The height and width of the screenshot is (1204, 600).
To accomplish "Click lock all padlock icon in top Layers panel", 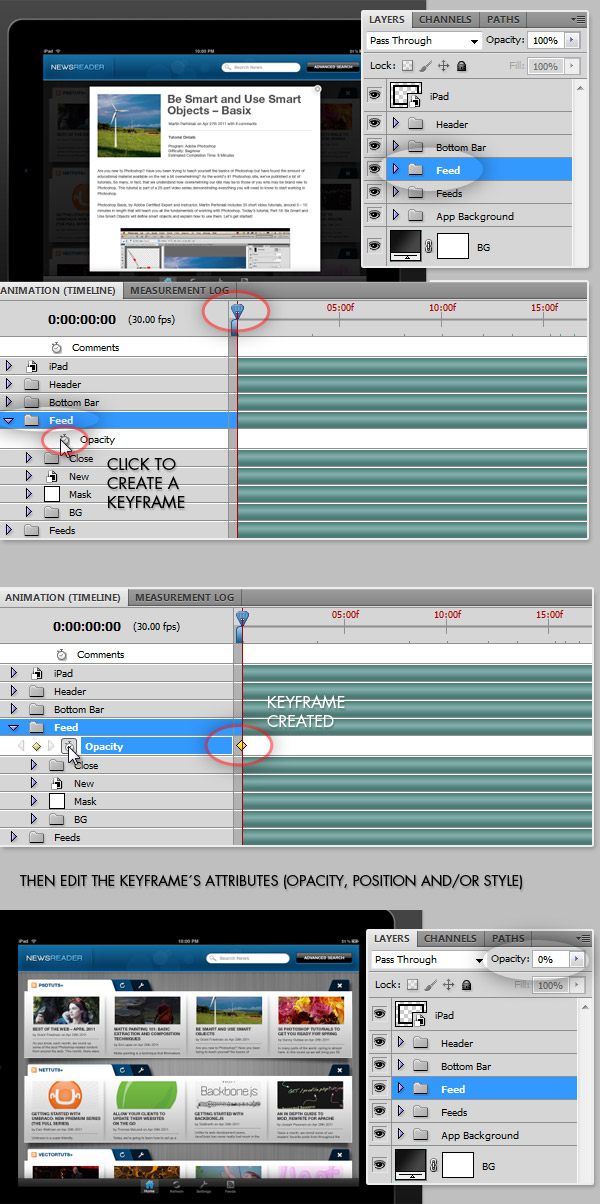I will 461,66.
